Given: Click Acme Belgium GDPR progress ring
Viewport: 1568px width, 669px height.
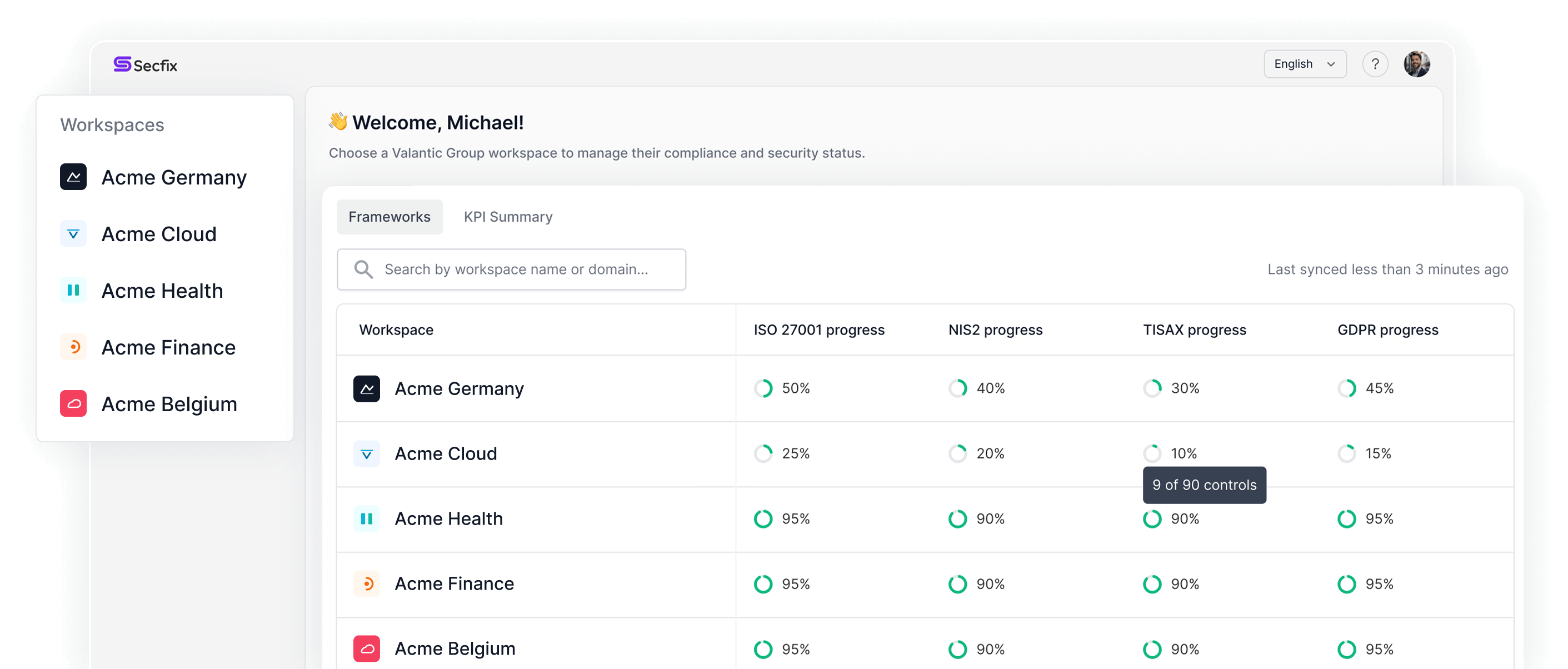Looking at the screenshot, I should [1347, 650].
